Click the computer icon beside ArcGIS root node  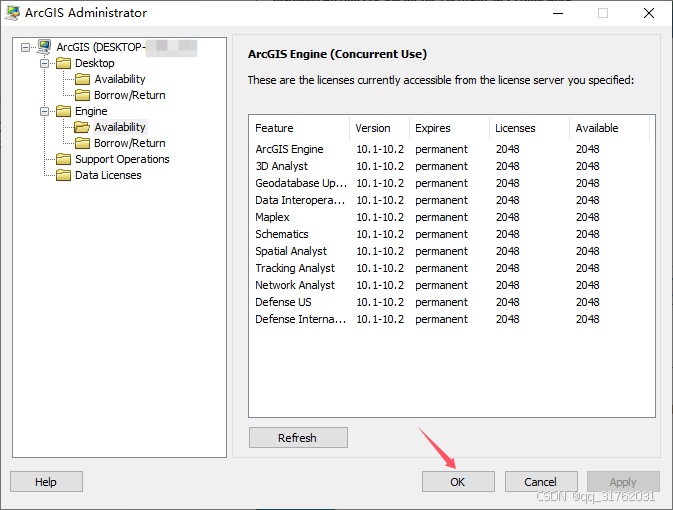[x=44, y=47]
